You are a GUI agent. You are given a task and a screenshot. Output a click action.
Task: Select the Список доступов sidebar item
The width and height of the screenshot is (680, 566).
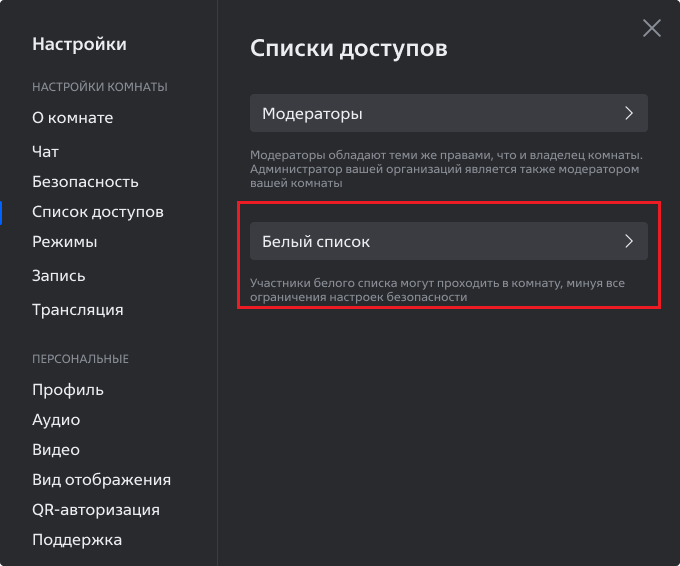98,212
